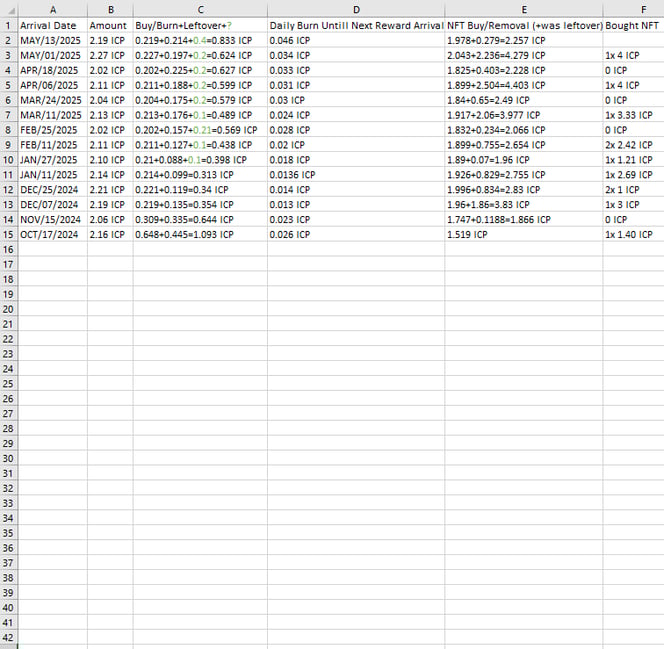Click cell '0.227+0.197+0.2=0.624 ICP'
664x649 pixels.
tap(200, 55)
